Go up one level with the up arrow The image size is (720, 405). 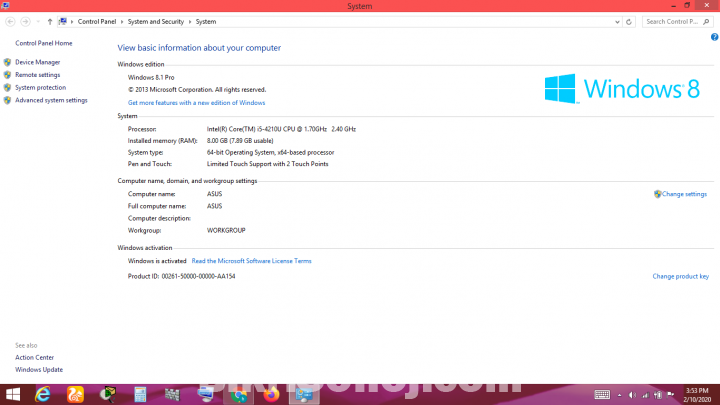[x=50, y=22]
